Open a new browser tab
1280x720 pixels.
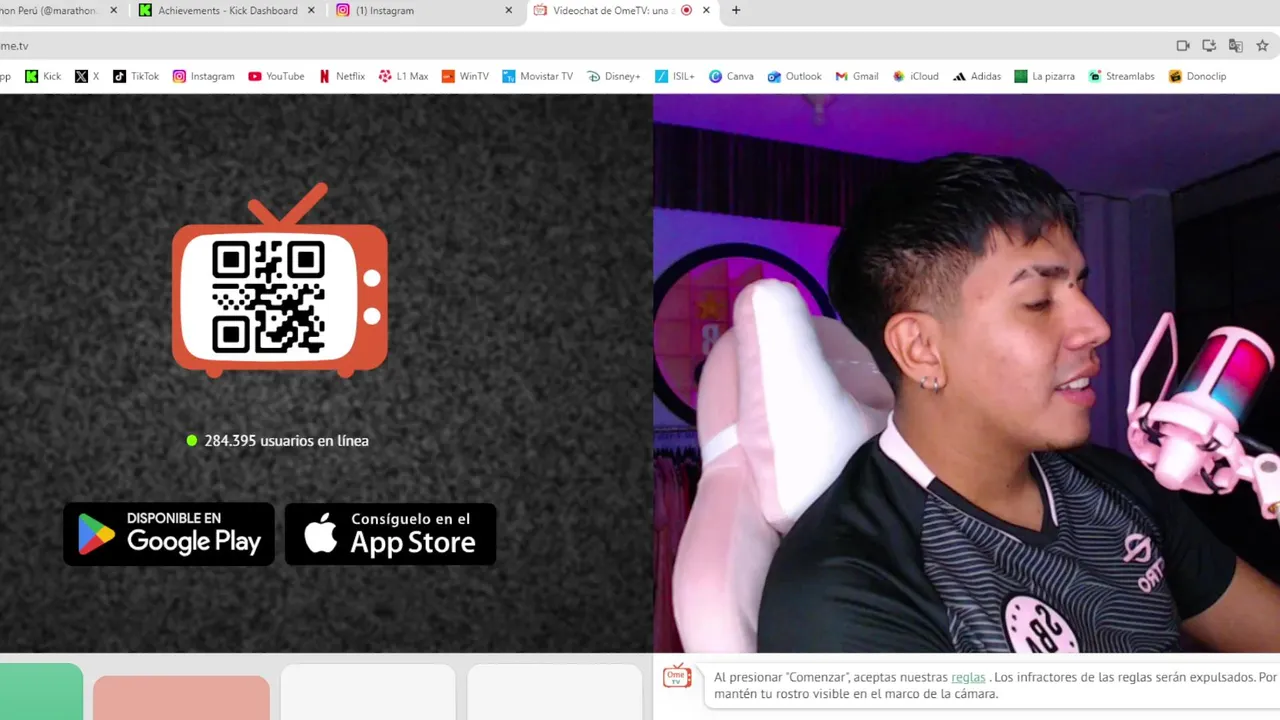(x=736, y=11)
